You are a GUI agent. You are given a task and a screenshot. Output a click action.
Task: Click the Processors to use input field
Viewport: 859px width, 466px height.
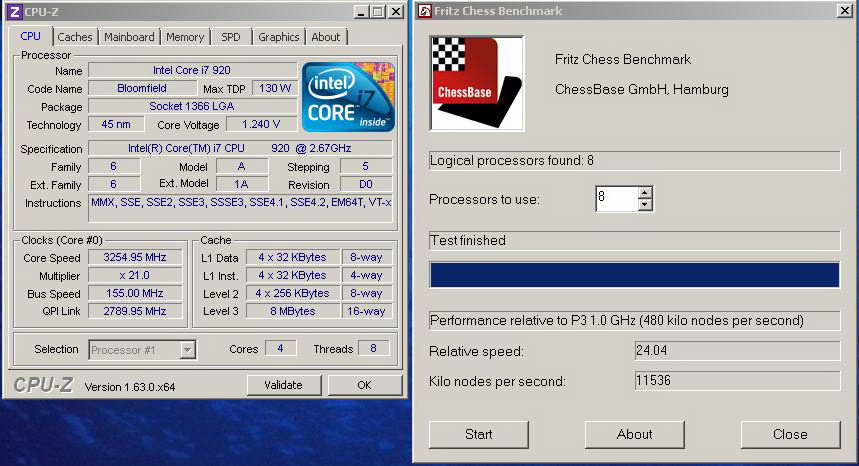[617, 198]
